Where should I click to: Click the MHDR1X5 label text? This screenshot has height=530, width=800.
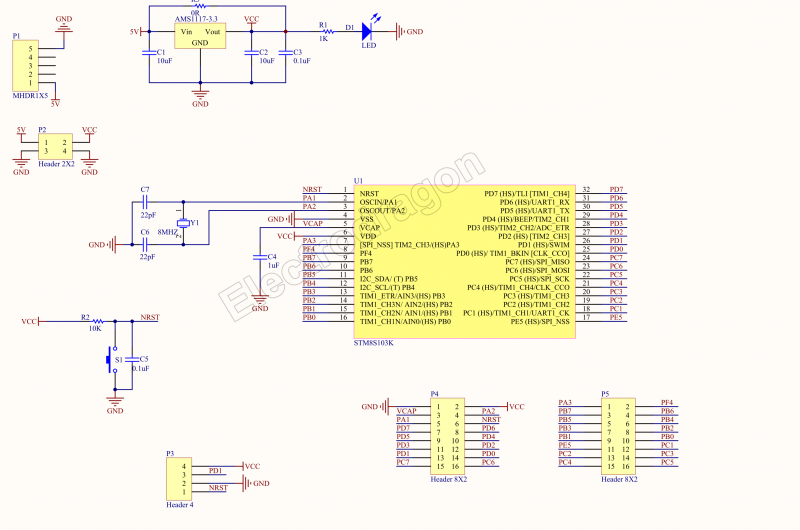click(x=30, y=95)
